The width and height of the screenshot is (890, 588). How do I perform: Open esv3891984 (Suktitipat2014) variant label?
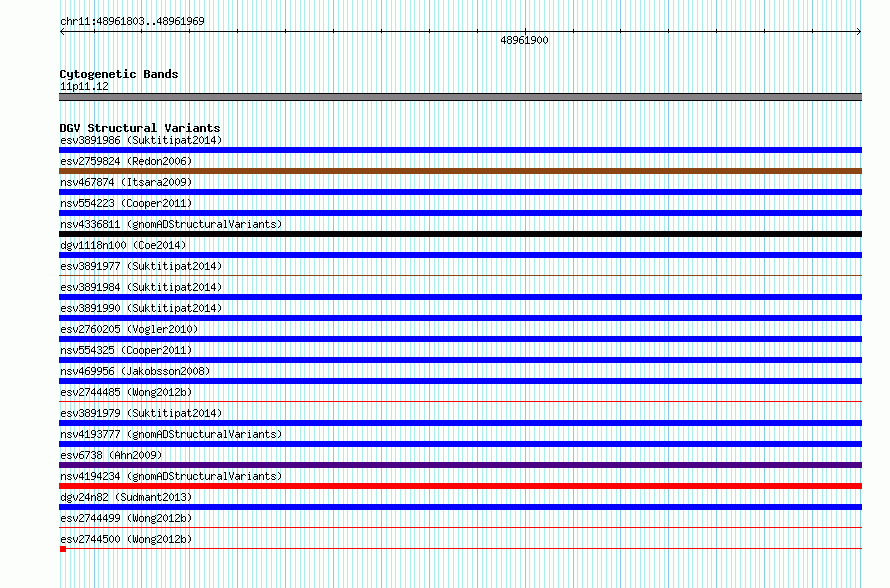tap(141, 287)
